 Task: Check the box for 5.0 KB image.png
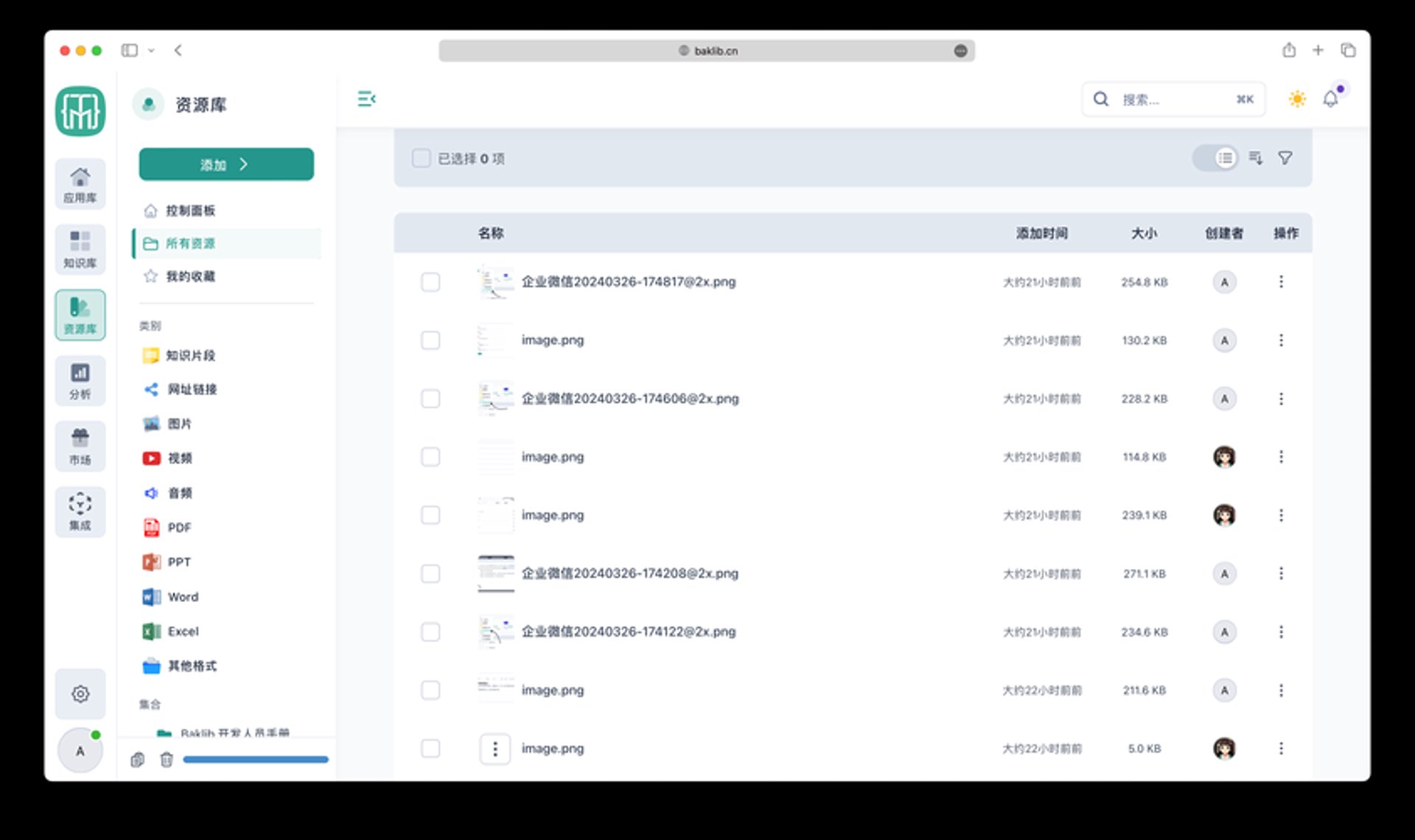click(430, 748)
